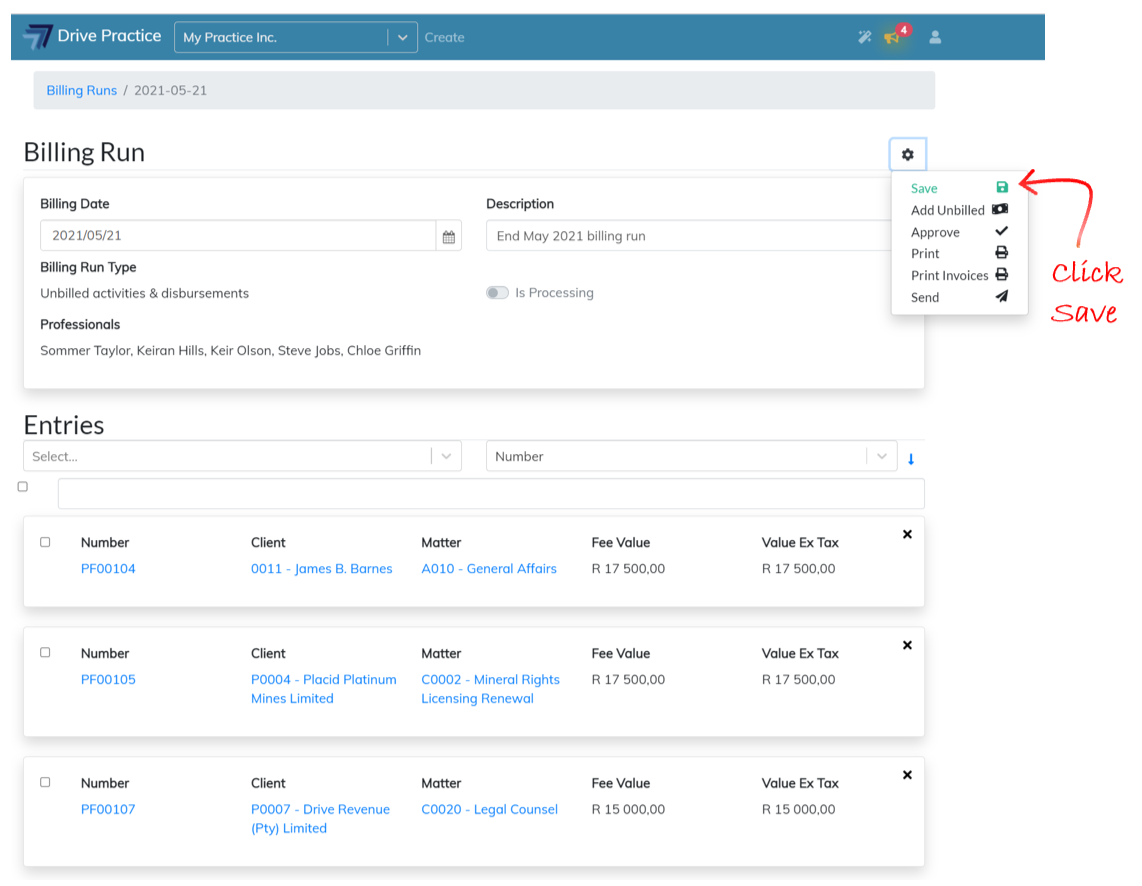Image resolution: width=1142 pixels, height=886 pixels.
Task: Go to Billing Runs breadcrumb link
Action: [81, 91]
